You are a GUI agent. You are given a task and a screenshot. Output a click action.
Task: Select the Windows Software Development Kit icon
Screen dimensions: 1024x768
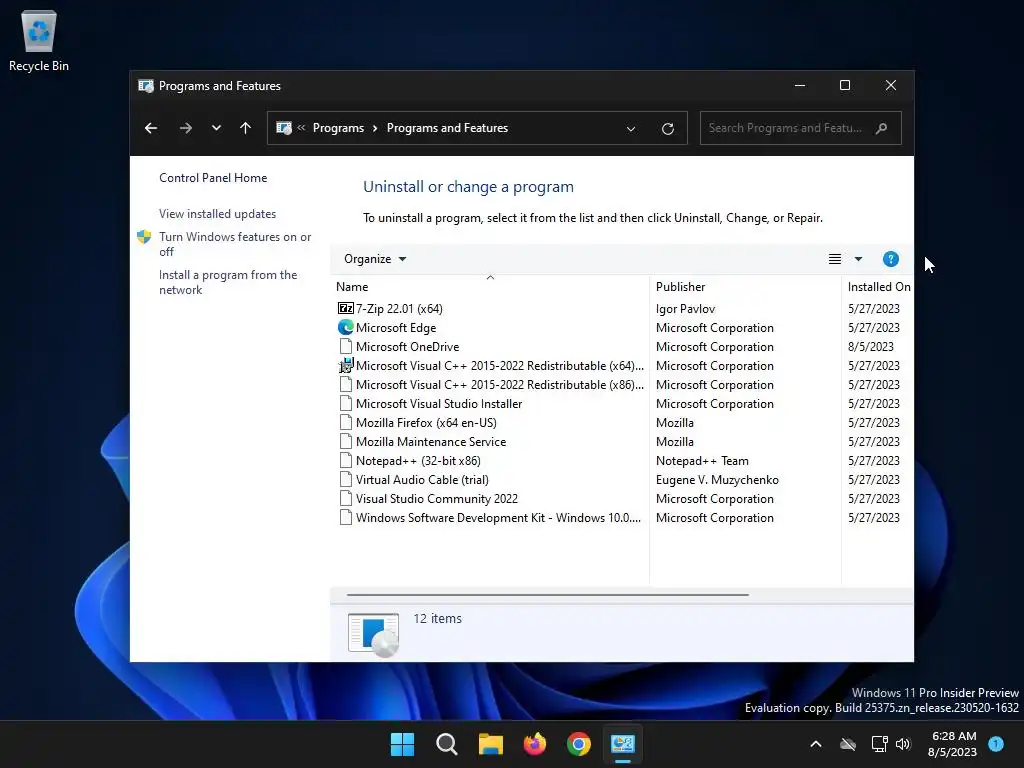(x=345, y=517)
